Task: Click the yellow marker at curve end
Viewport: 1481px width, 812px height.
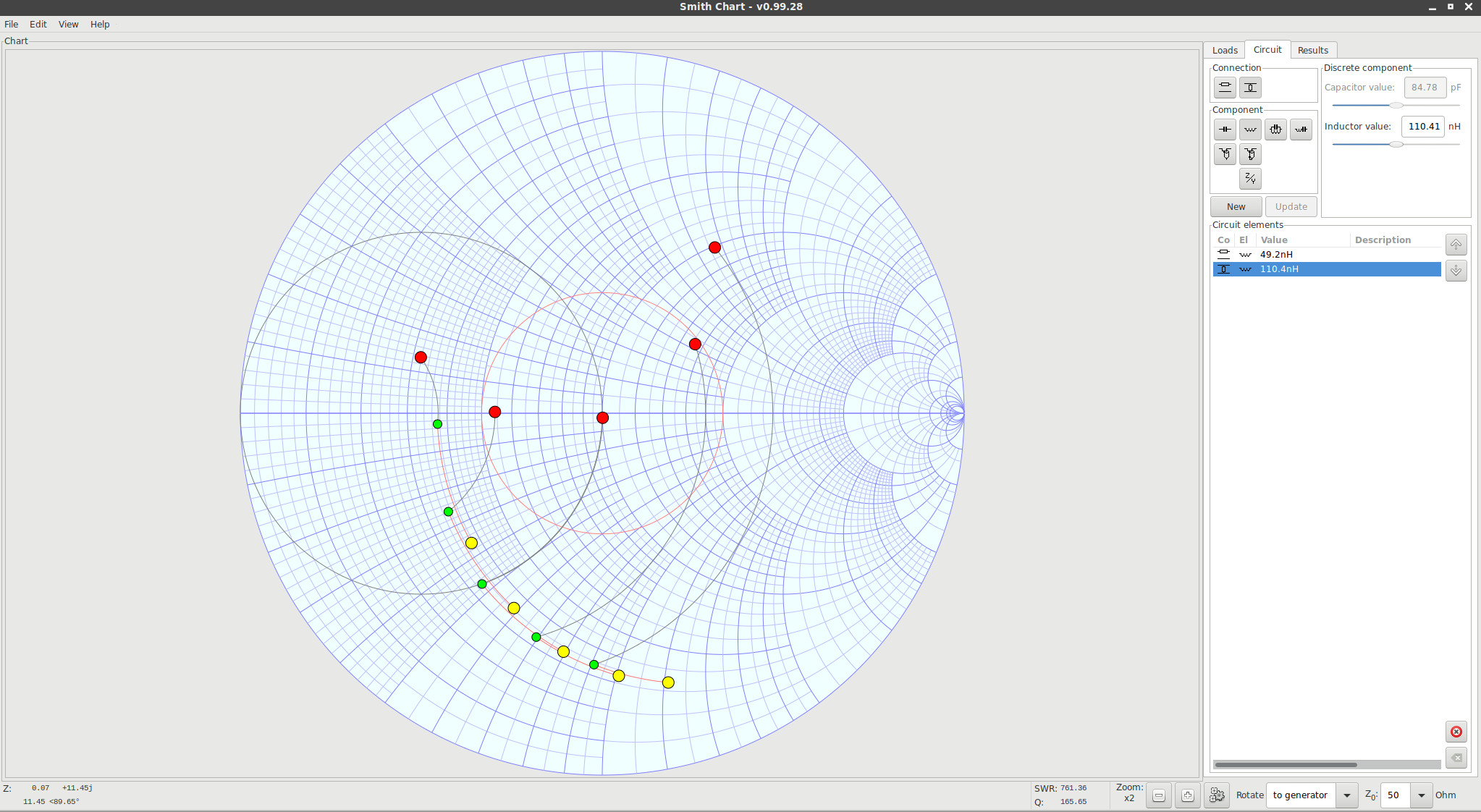Action: 668,682
